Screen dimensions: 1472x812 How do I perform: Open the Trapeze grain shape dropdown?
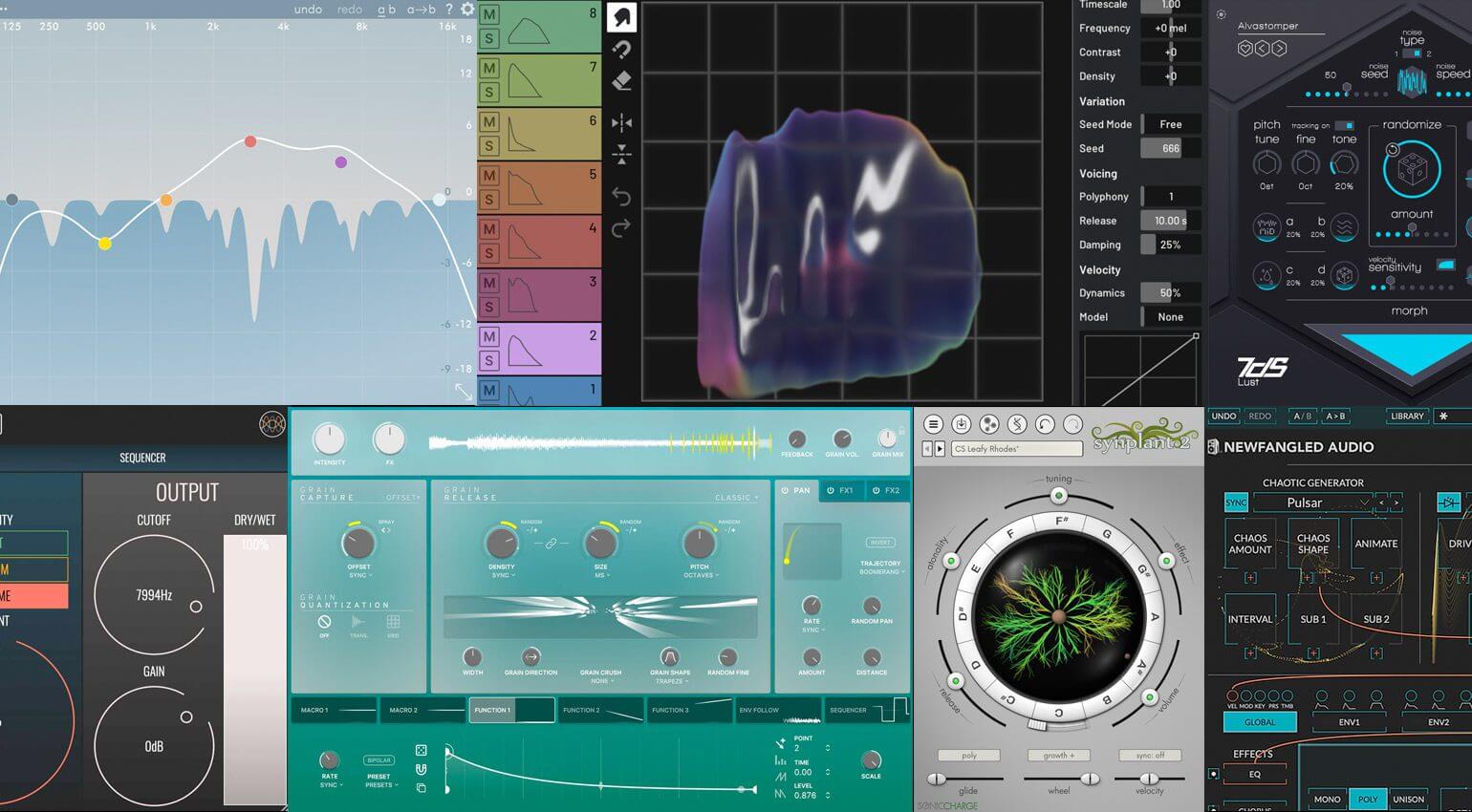point(670,681)
